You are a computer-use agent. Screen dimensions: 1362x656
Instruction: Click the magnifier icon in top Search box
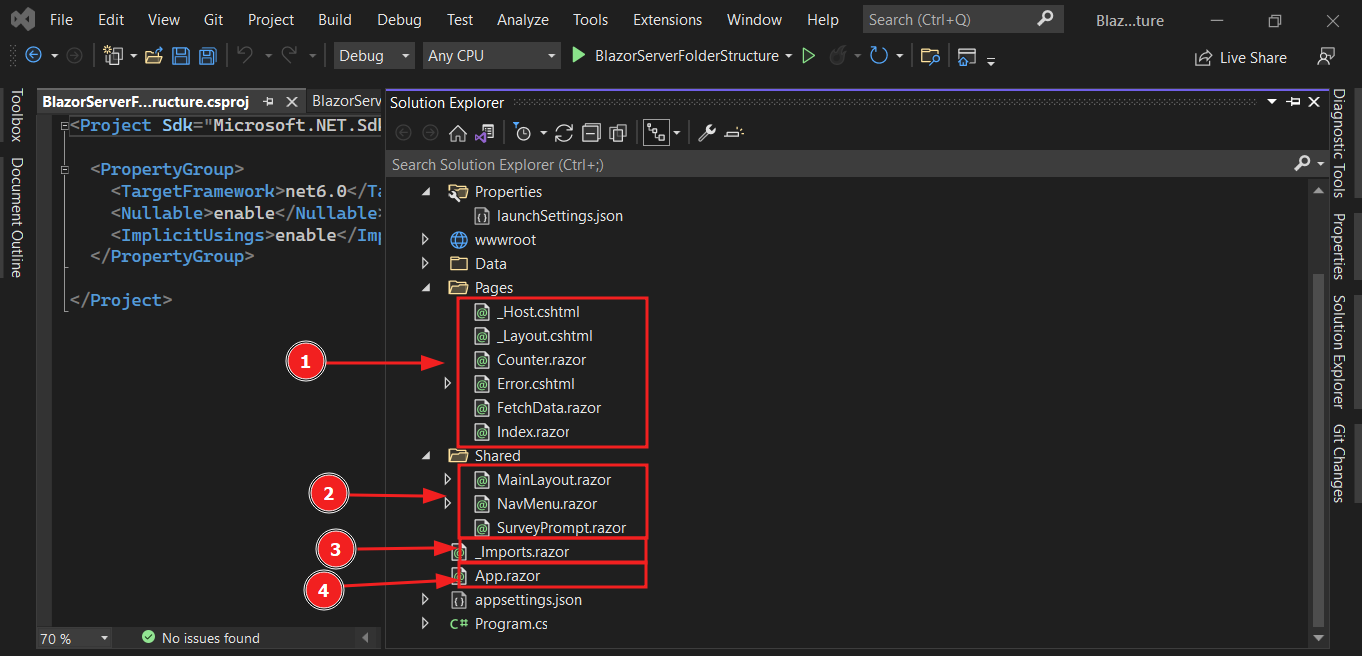[x=1045, y=19]
